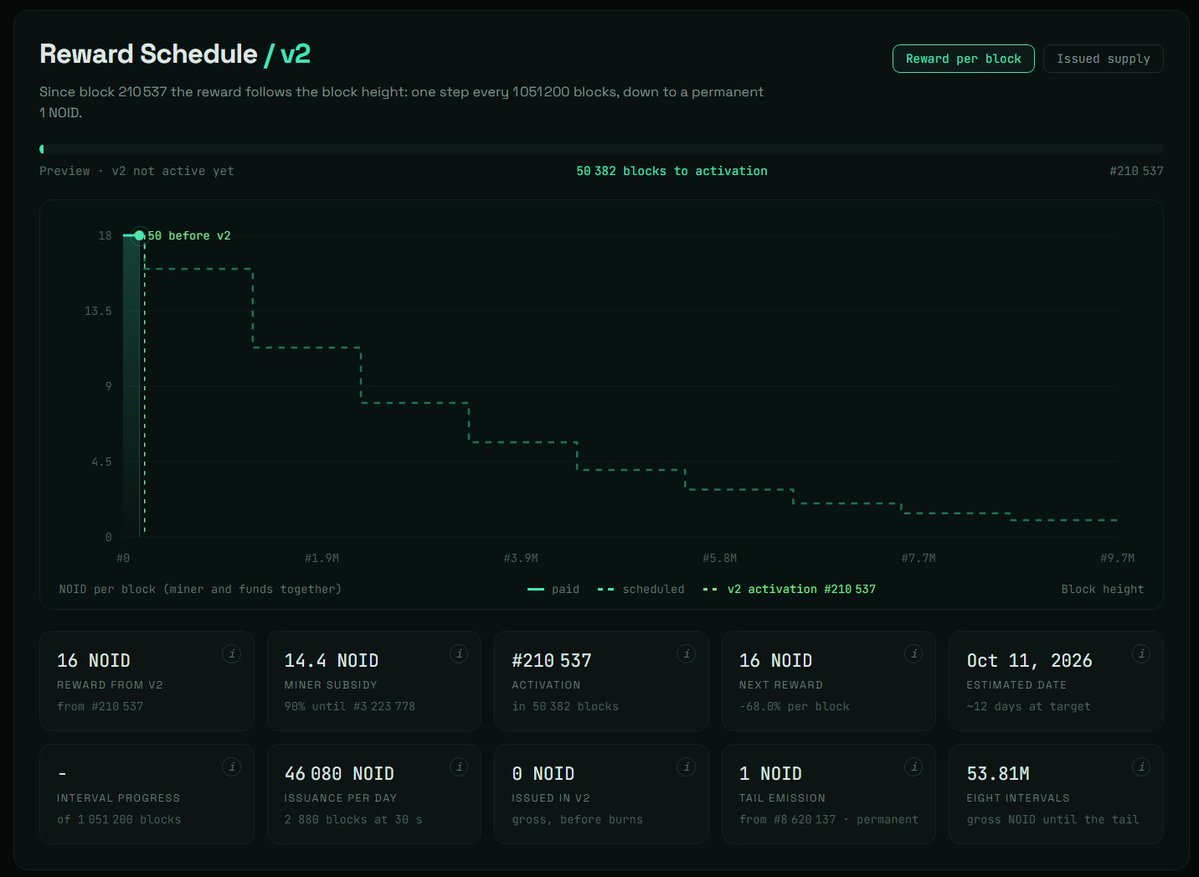Click the '53.81M' eight intervals value
1199x877 pixels.
click(998, 774)
